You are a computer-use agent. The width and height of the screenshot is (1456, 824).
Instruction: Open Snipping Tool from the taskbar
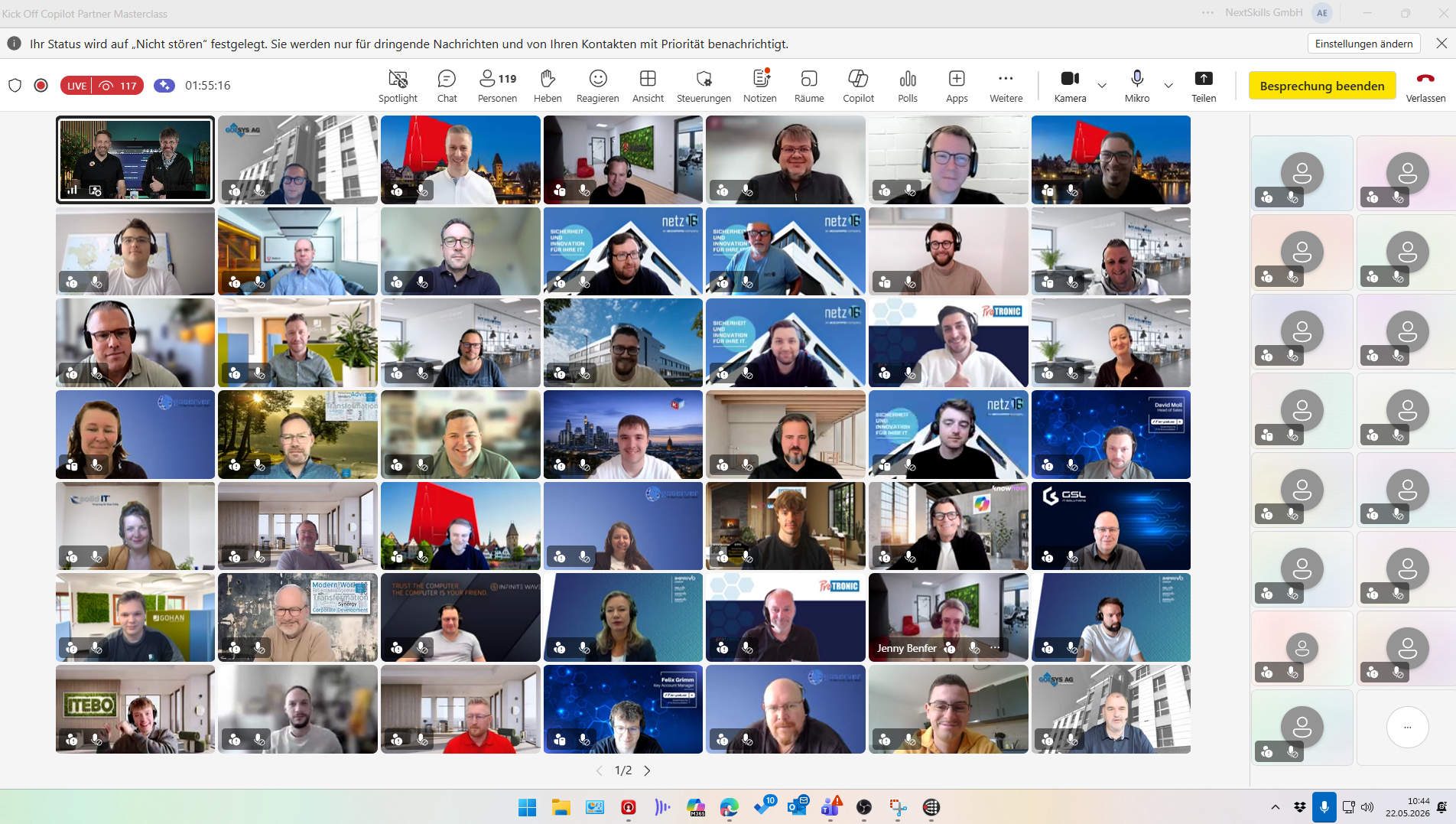coord(898,806)
